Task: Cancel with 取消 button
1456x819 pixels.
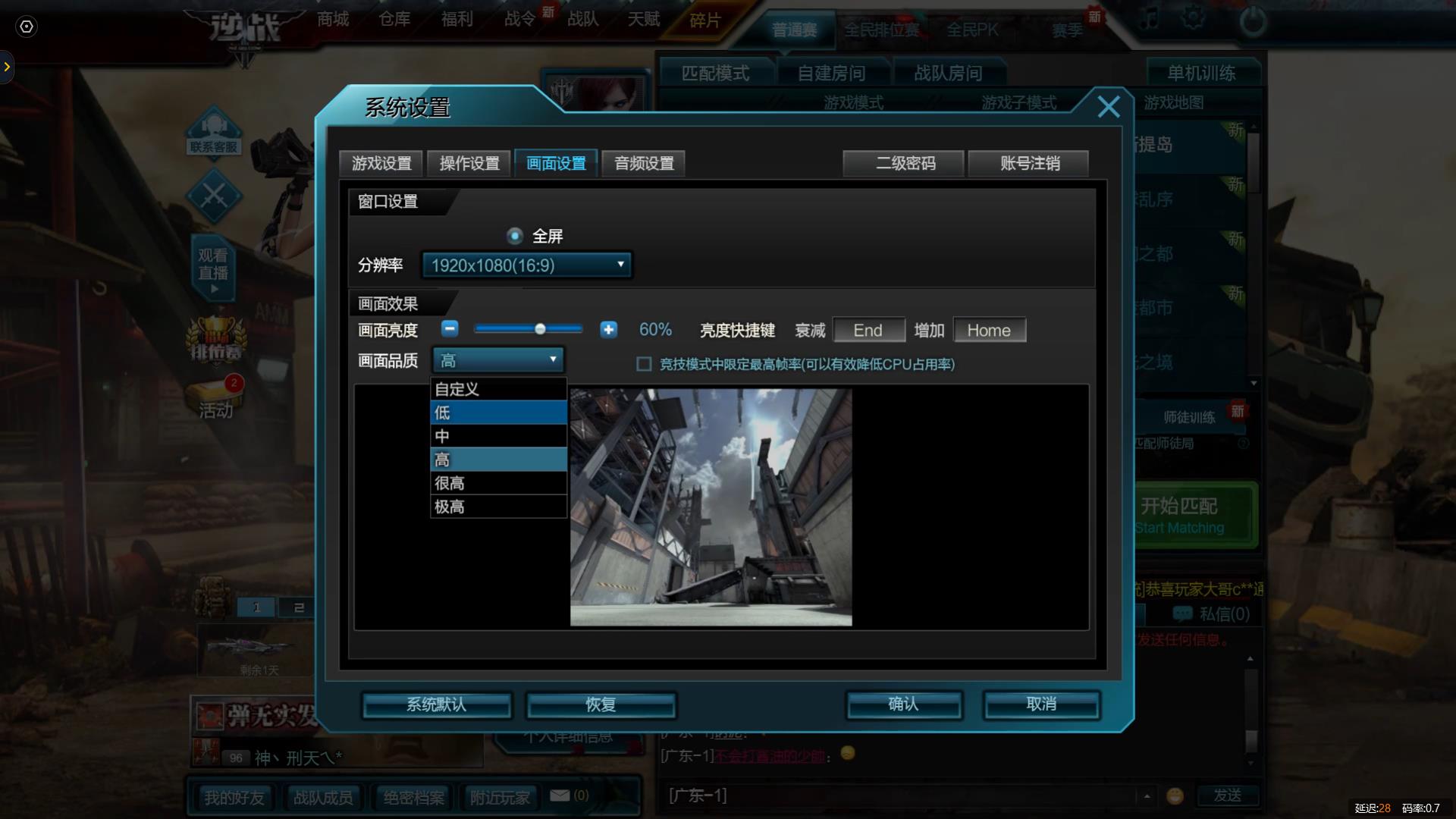Action: click(1041, 704)
